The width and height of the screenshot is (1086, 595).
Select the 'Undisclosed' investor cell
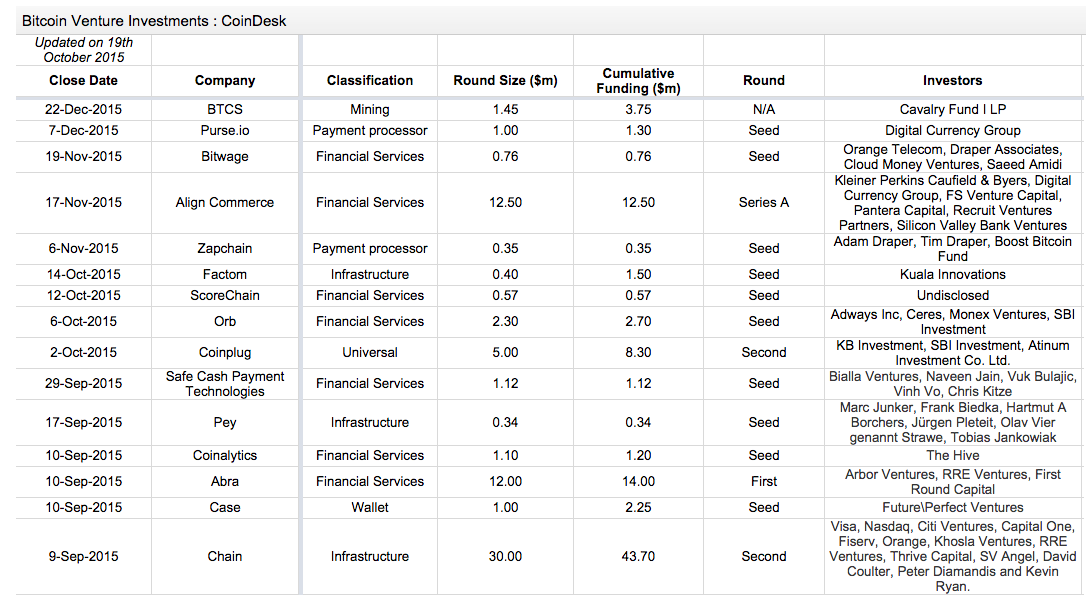pyautogui.click(x=953, y=295)
